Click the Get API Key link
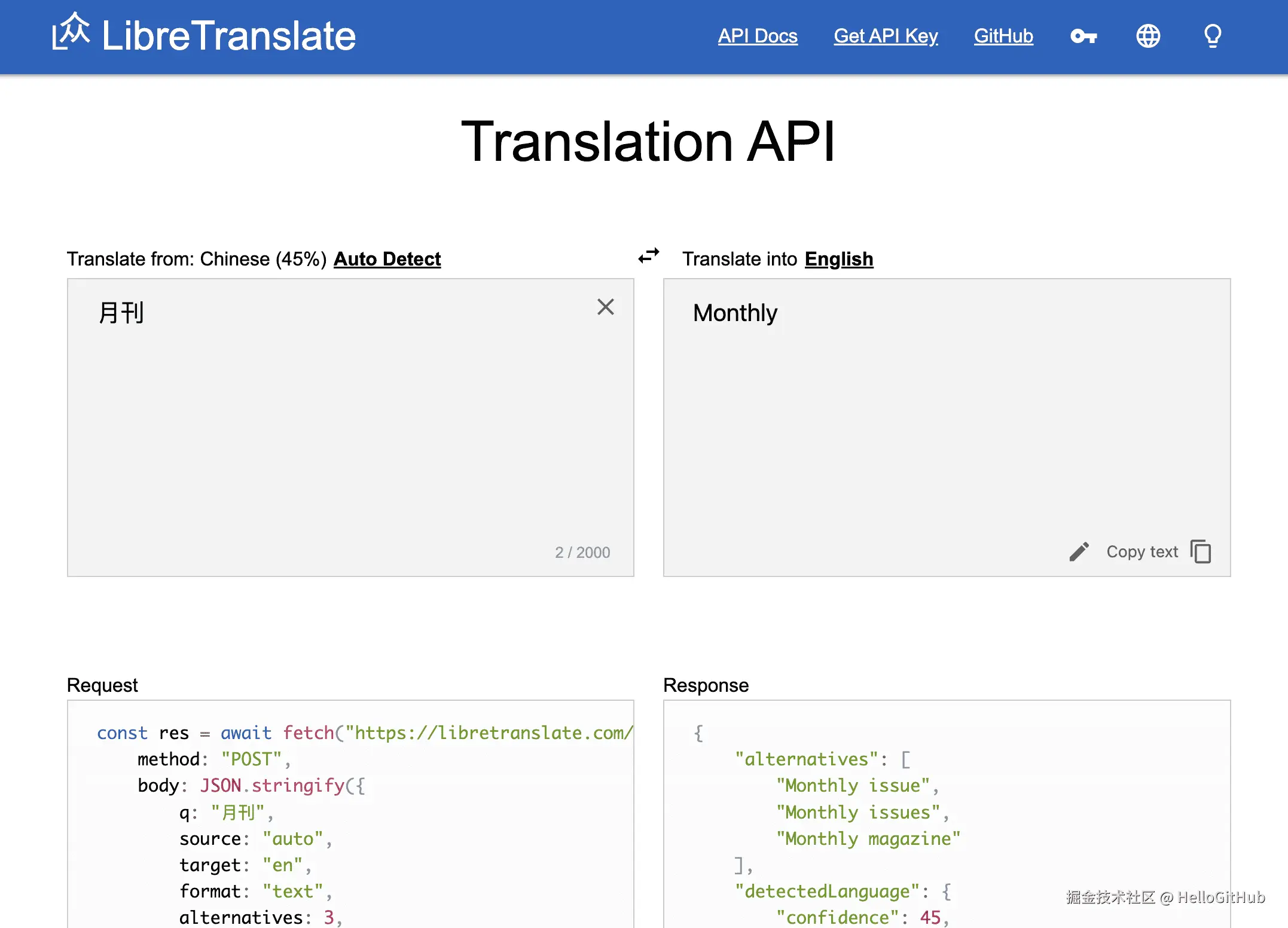The width and height of the screenshot is (1288, 928). click(x=885, y=36)
